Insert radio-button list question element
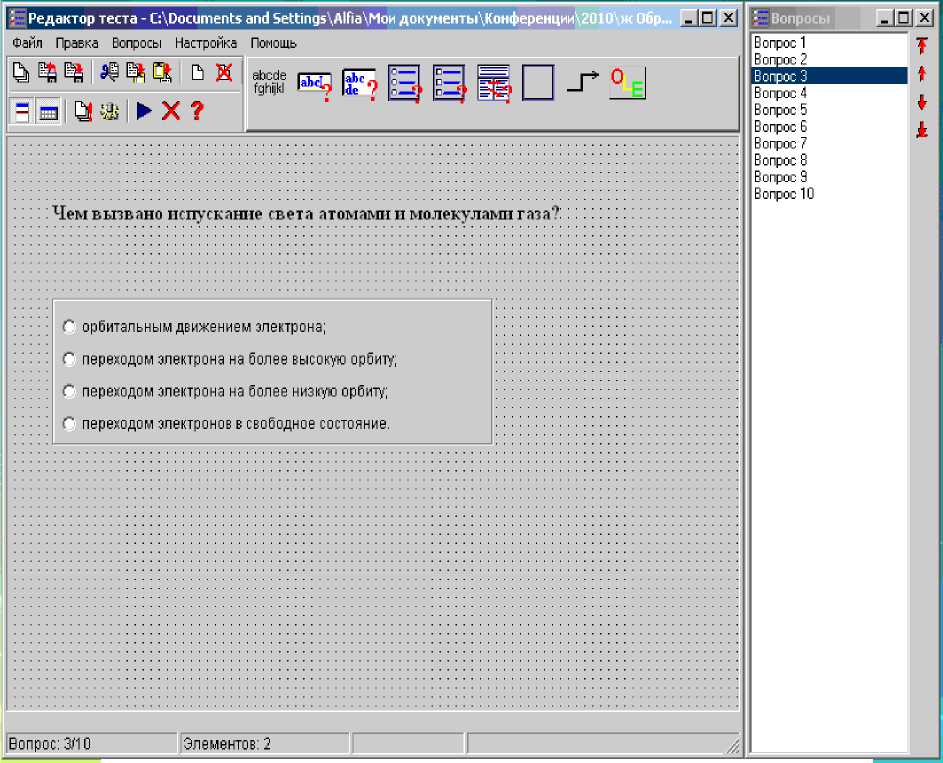 point(404,83)
